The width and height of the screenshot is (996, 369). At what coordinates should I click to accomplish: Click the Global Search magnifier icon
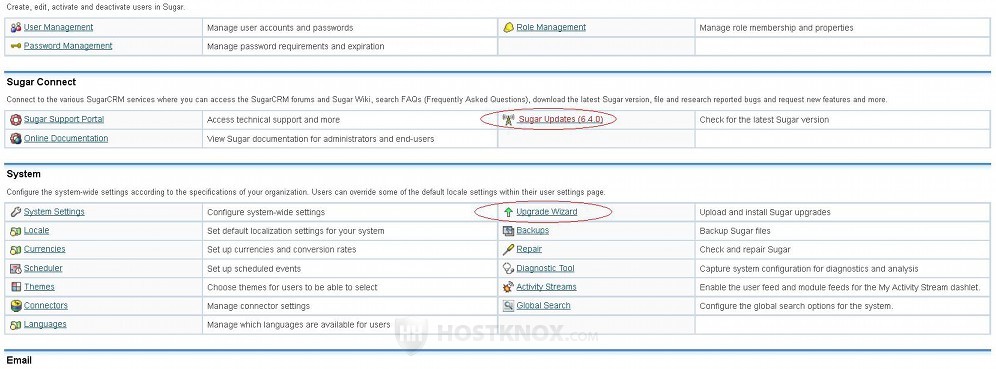(508, 306)
